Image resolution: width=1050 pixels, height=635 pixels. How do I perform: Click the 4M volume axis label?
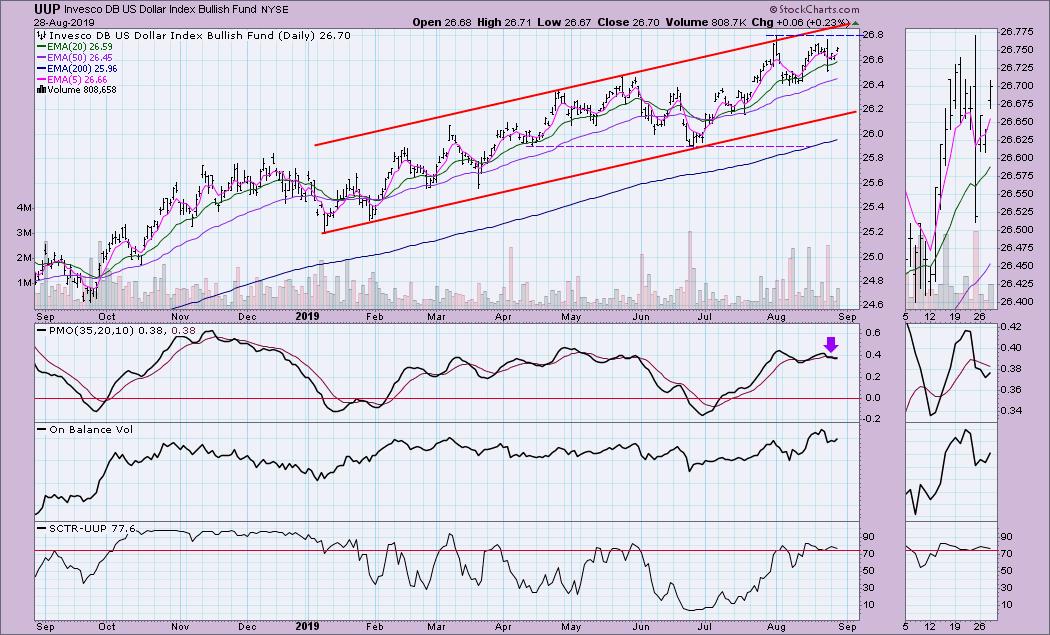point(24,208)
